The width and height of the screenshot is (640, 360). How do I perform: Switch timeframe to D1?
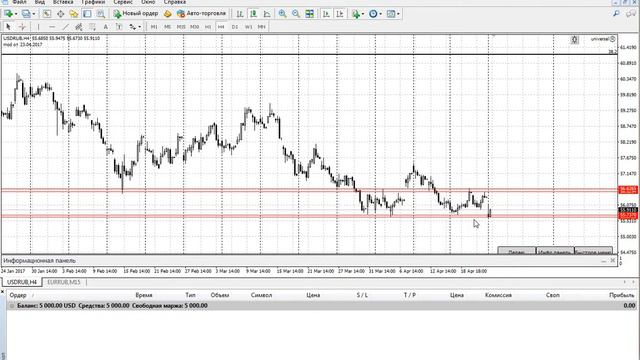tap(235, 27)
